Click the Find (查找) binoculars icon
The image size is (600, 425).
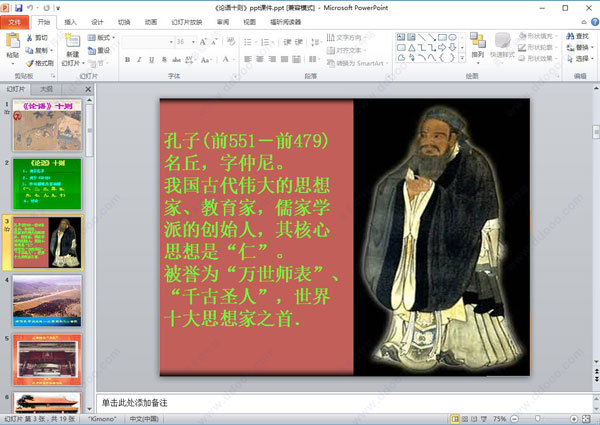tap(571, 36)
